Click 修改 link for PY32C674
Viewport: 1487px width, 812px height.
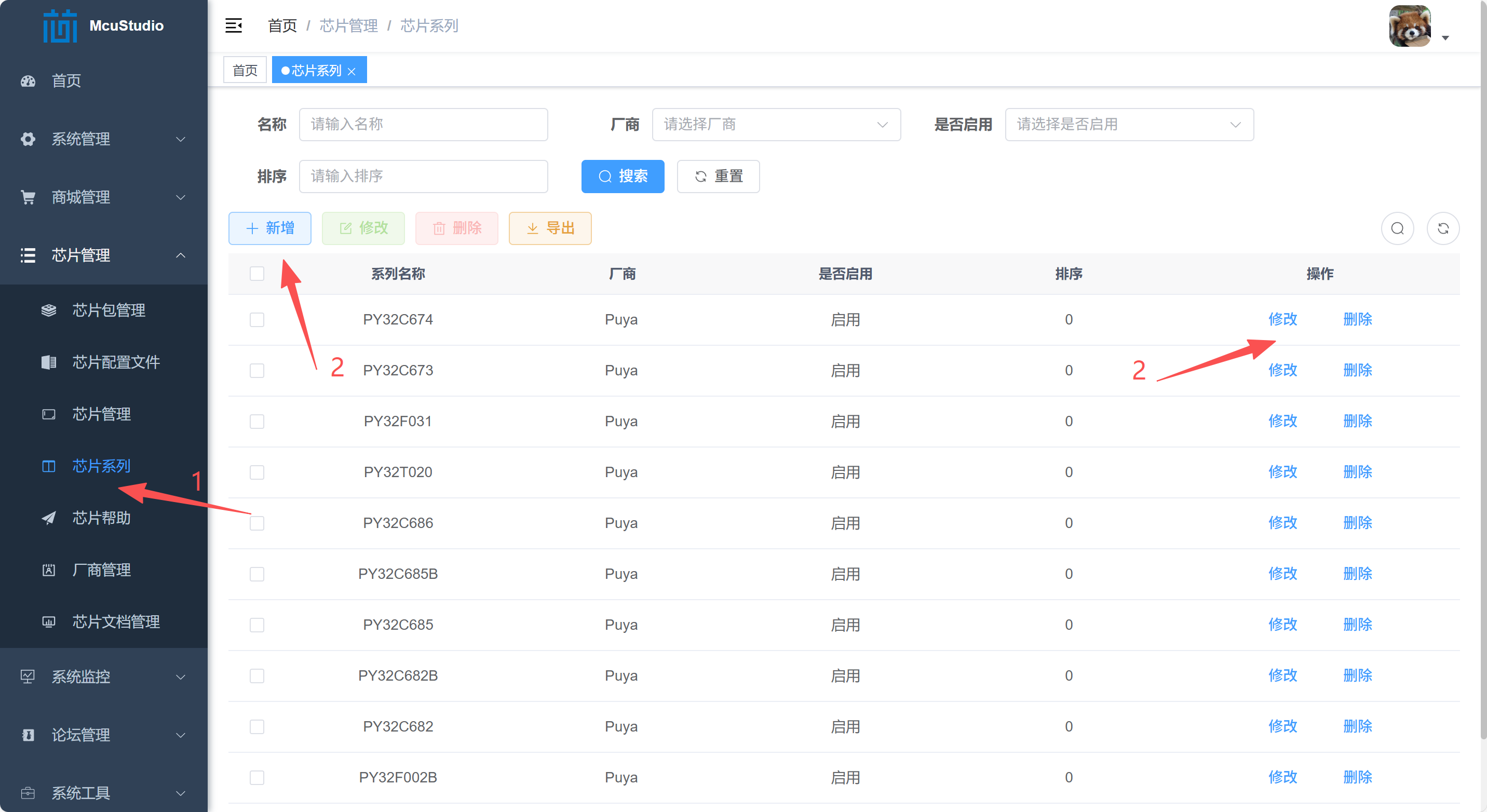[1282, 319]
